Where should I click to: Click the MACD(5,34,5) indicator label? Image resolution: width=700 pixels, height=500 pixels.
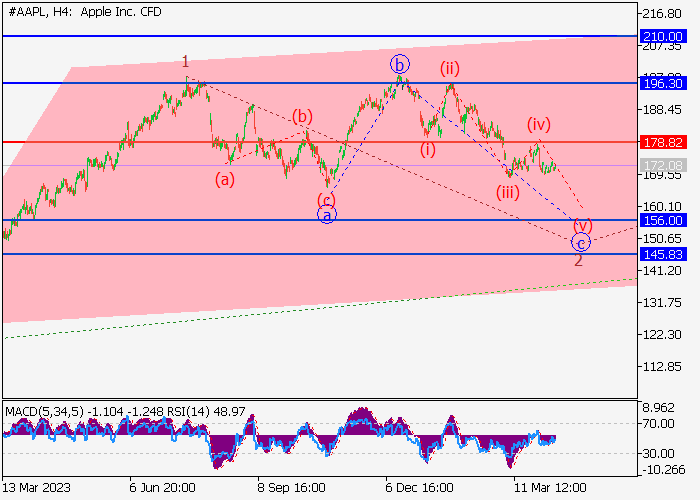pyautogui.click(x=45, y=411)
